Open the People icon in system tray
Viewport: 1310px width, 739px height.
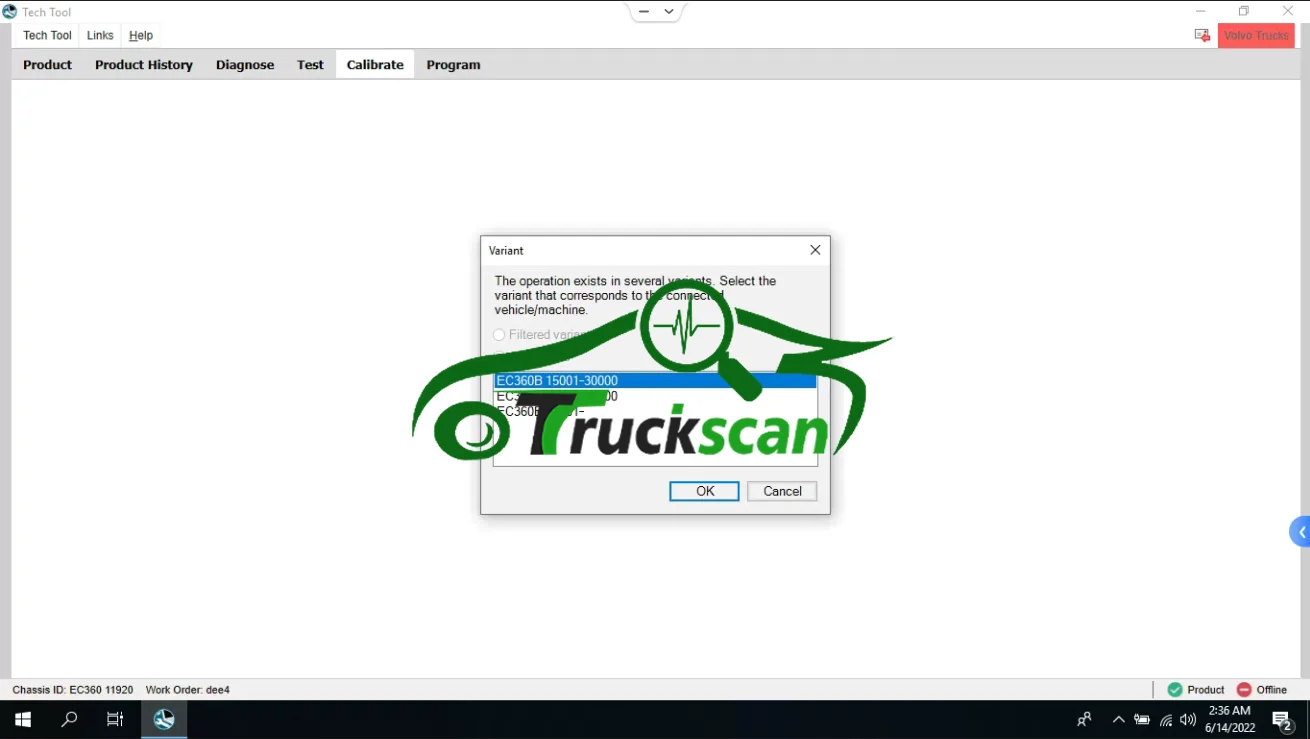(x=1084, y=719)
